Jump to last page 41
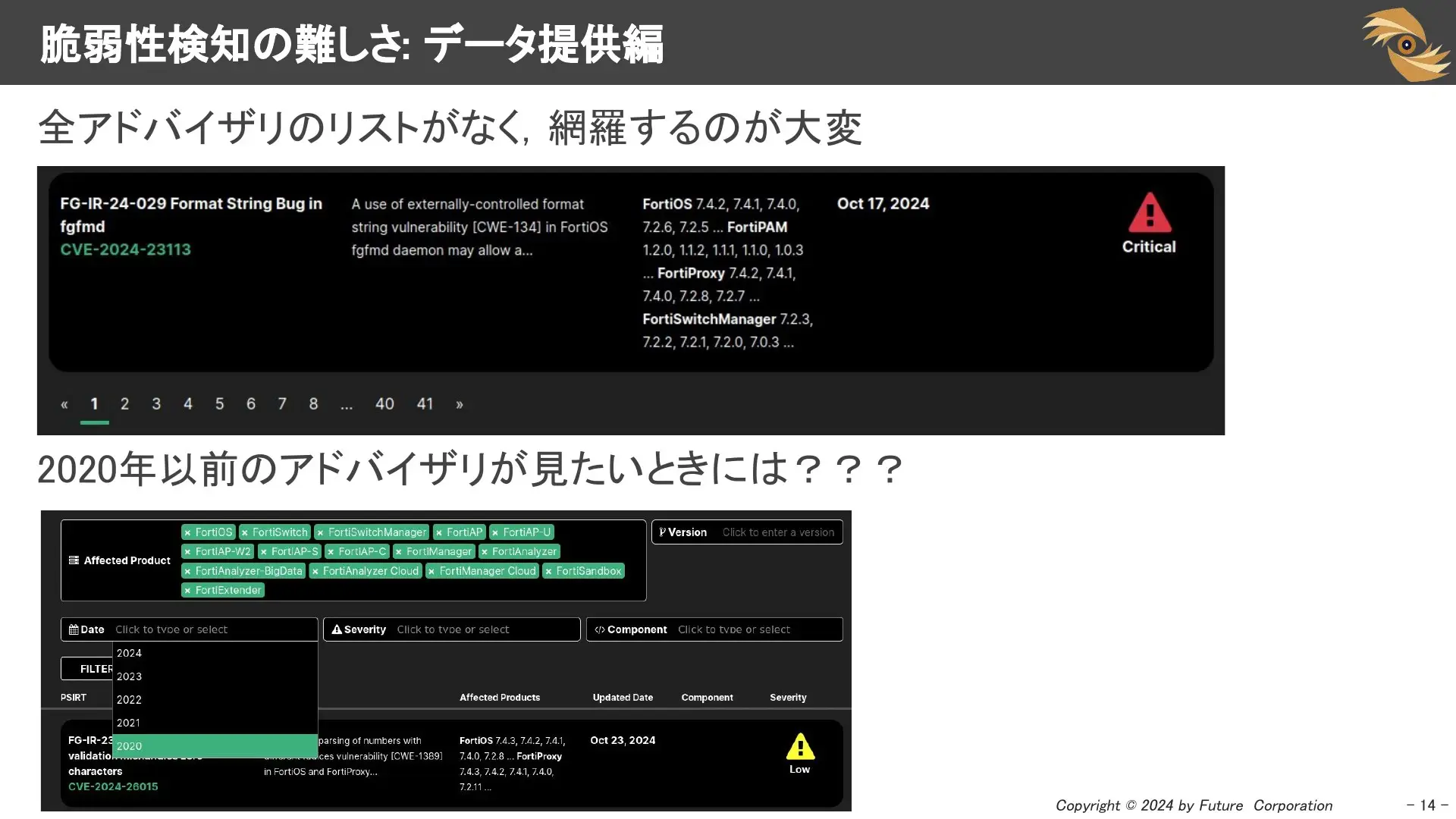Screen dimensions: 1456x819 pos(425,404)
